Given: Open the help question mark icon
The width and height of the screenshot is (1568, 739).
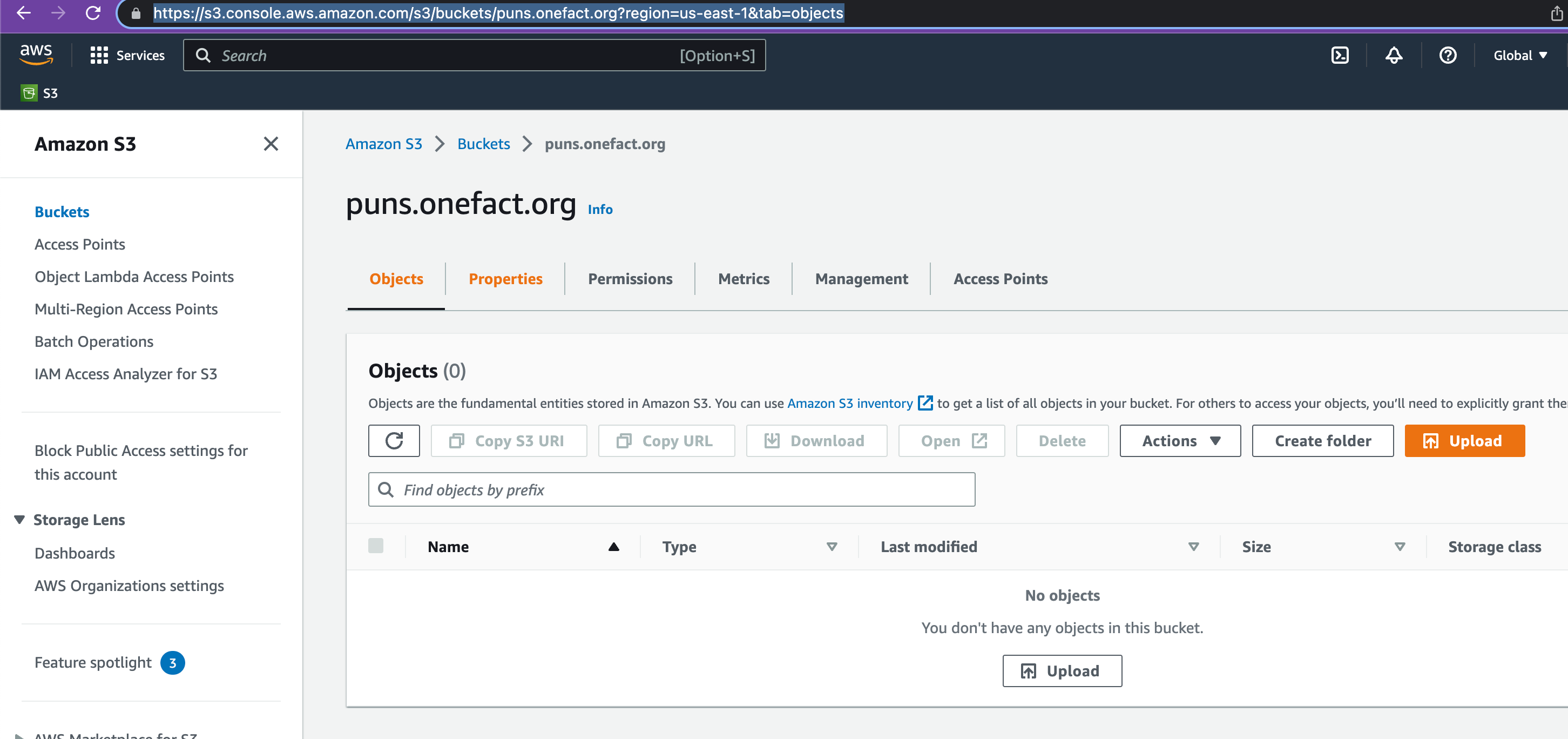Looking at the screenshot, I should coord(1448,56).
